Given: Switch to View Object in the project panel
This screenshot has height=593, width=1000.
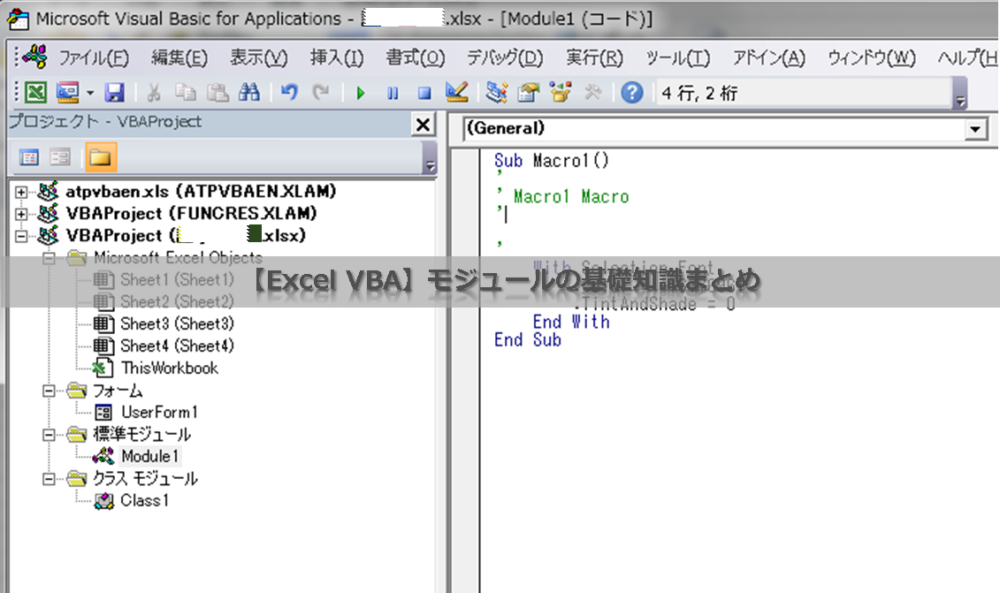Looking at the screenshot, I should (61, 157).
